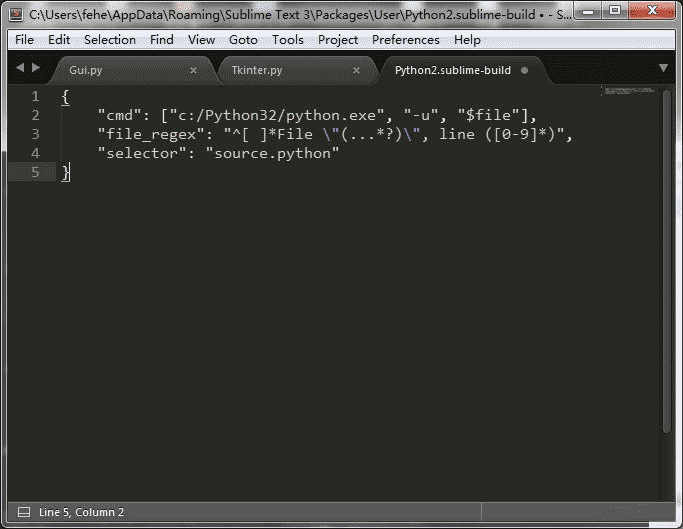The height and width of the screenshot is (529, 683).
Task: Click the opening brace on line 1
Action: click(x=65, y=97)
